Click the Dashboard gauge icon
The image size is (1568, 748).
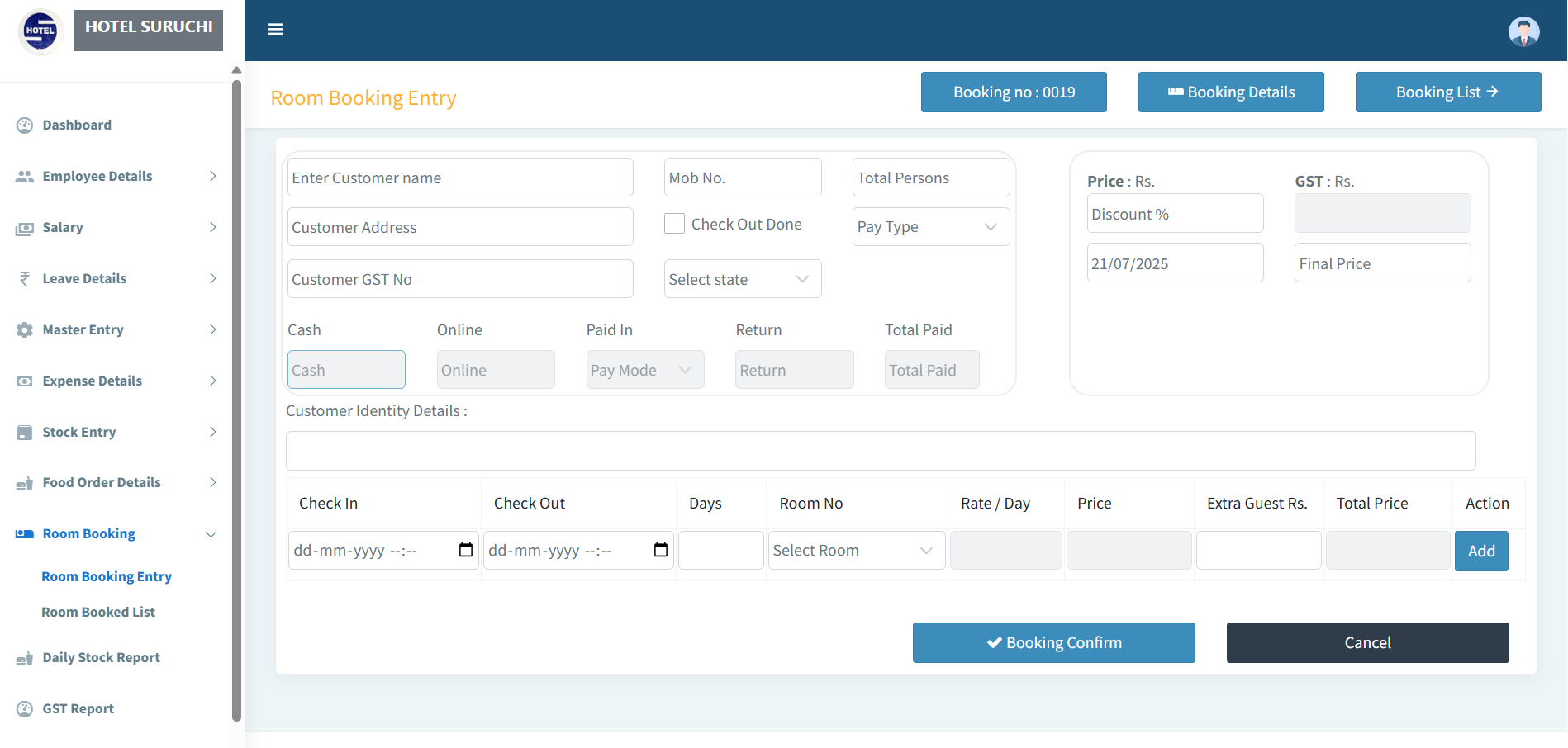tap(25, 125)
